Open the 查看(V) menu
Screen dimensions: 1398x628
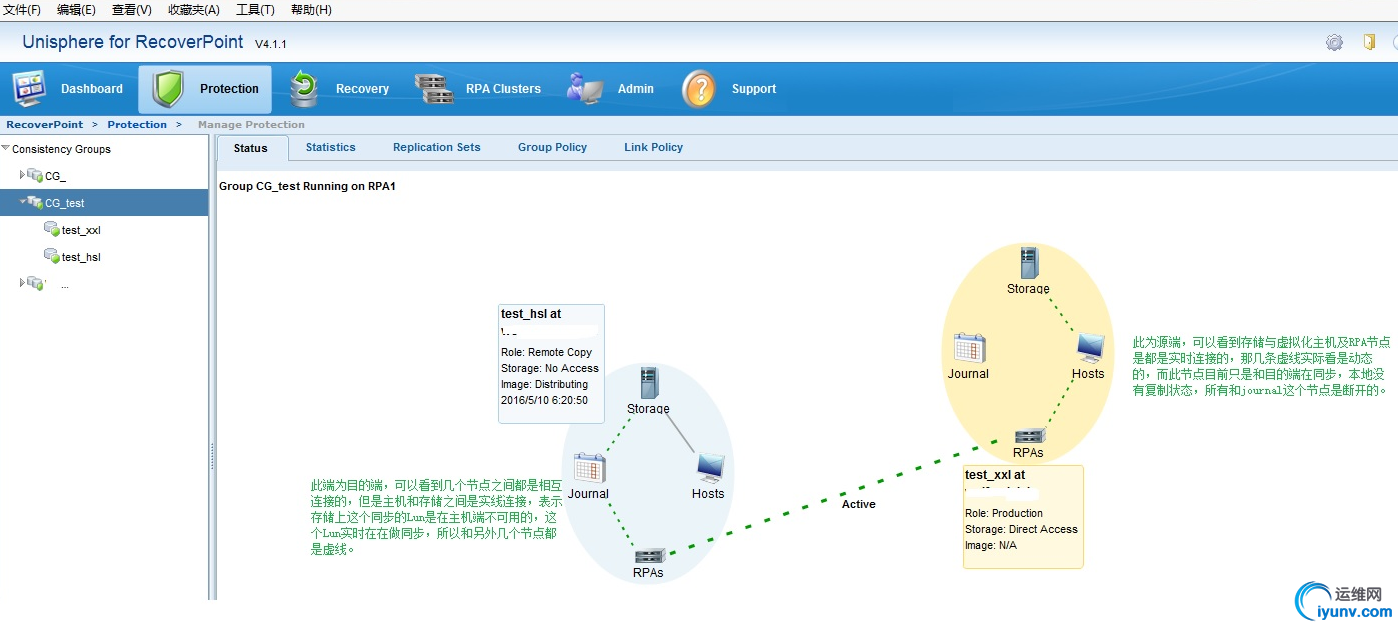[x=132, y=10]
